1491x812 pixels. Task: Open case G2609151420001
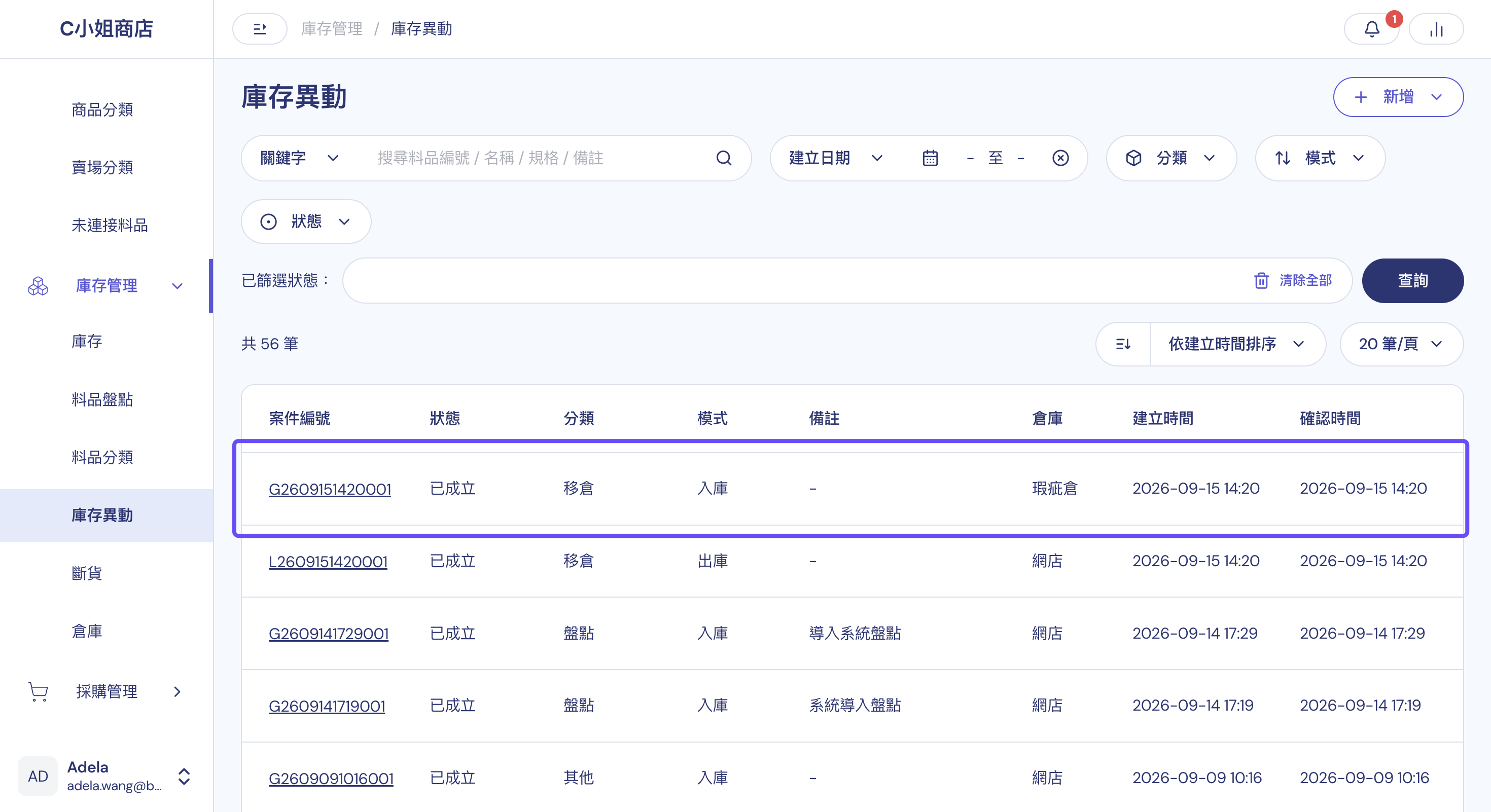(x=330, y=489)
